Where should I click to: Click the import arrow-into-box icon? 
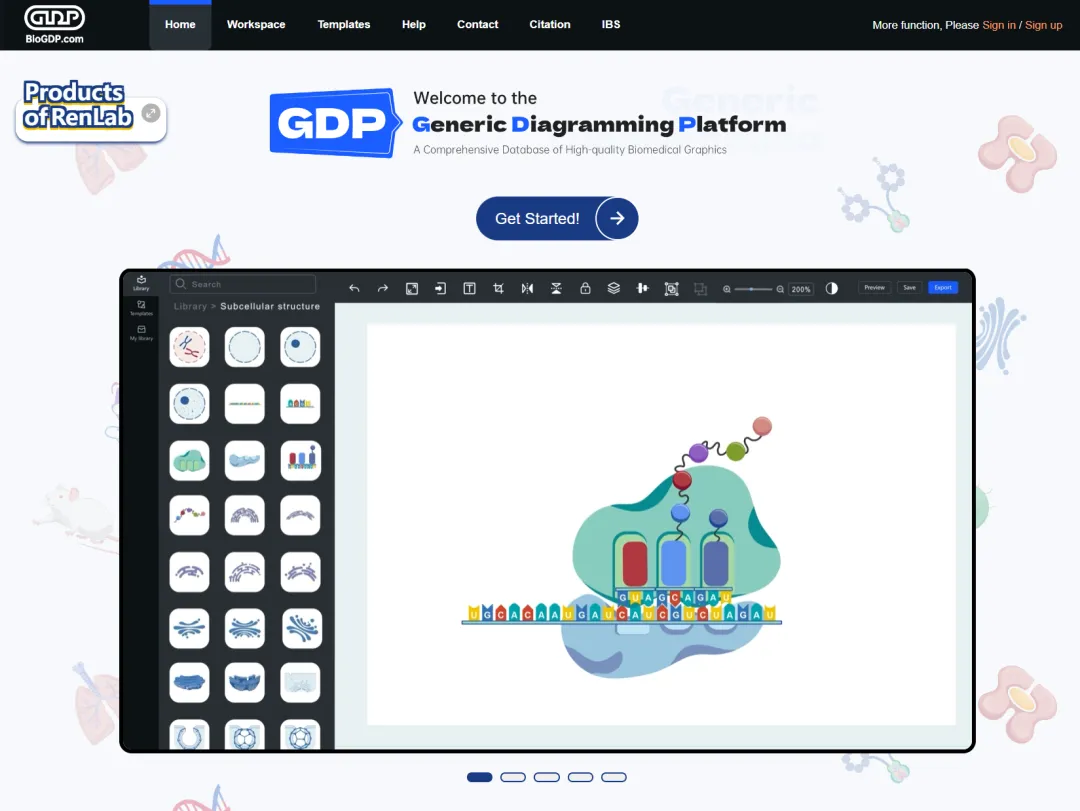pos(441,289)
